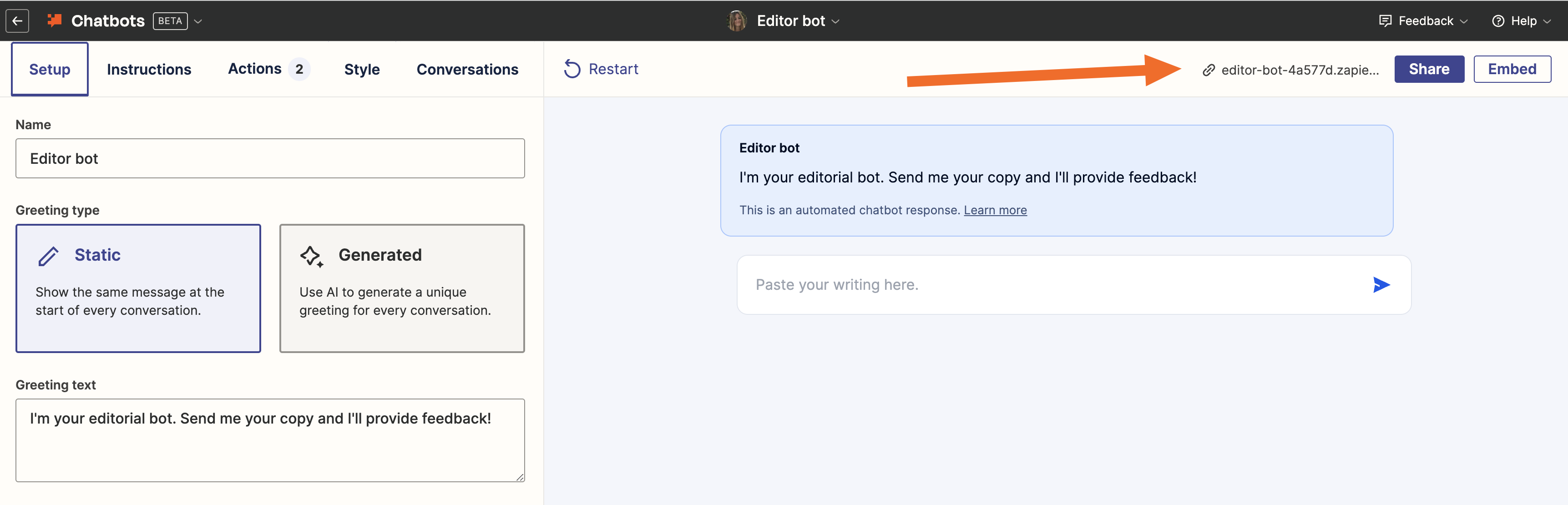Click the Help question mark icon
Screen dimensions: 1568x505
pyautogui.click(x=1498, y=20)
